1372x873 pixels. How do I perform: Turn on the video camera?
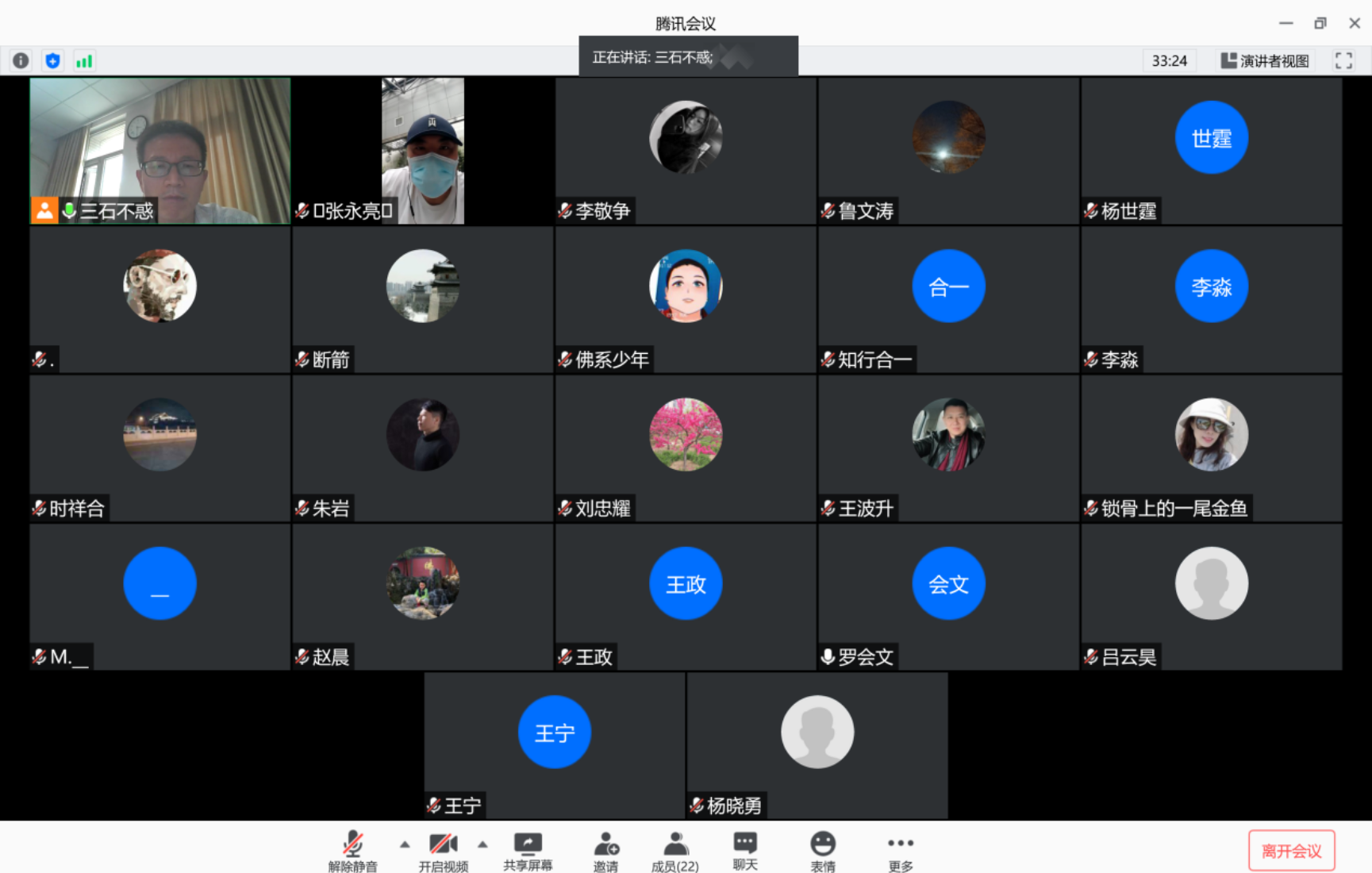click(x=444, y=851)
